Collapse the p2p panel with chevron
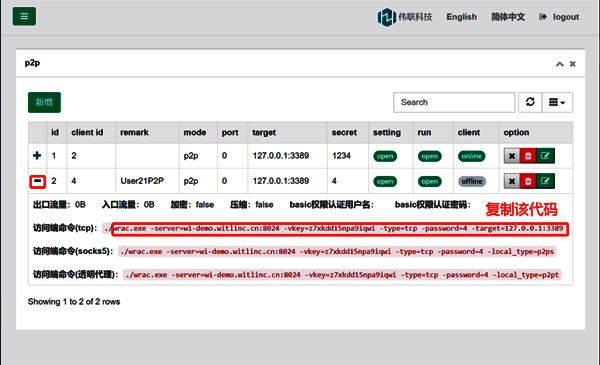Screen dimensions: 600x365 click(559, 64)
